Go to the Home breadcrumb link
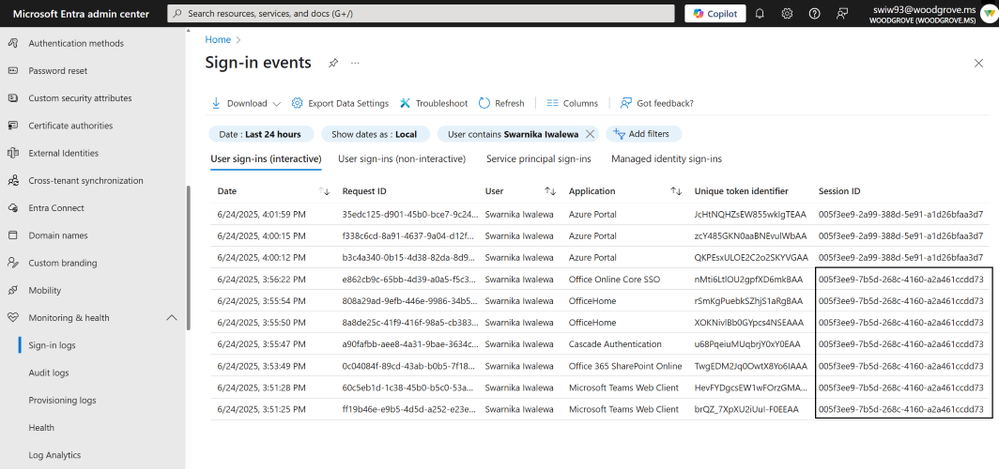 [218, 40]
